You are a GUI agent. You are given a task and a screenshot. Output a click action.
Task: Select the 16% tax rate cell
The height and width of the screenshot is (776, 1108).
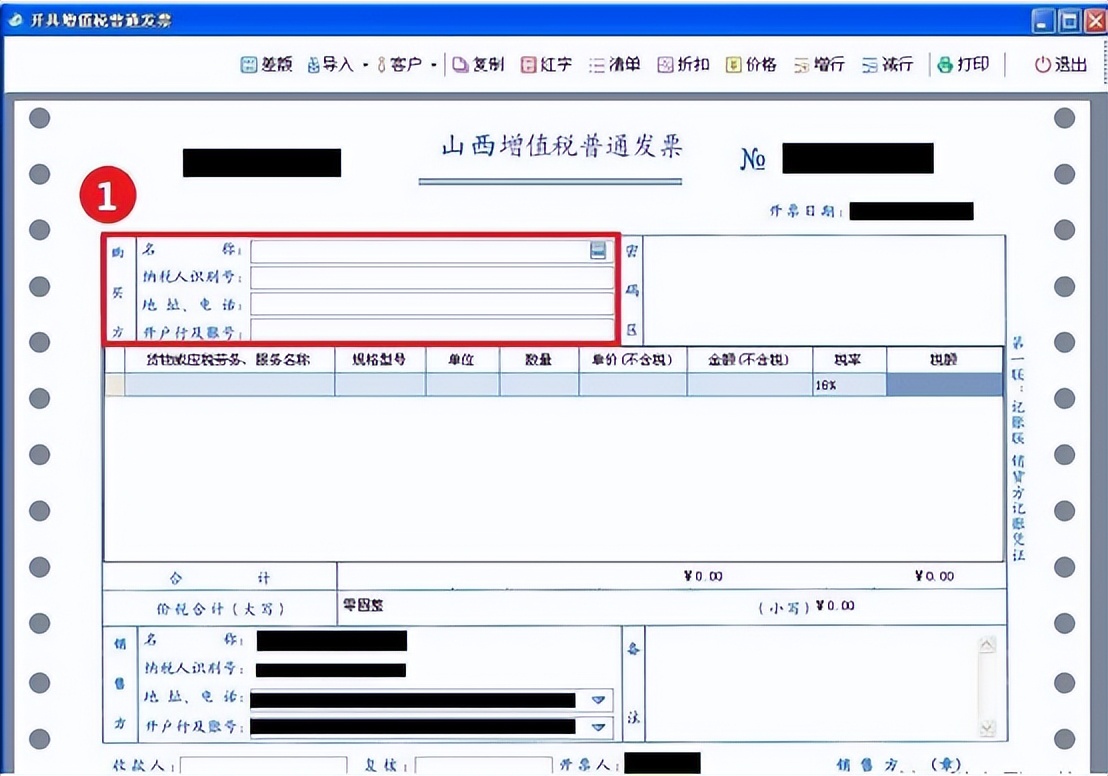[848, 383]
